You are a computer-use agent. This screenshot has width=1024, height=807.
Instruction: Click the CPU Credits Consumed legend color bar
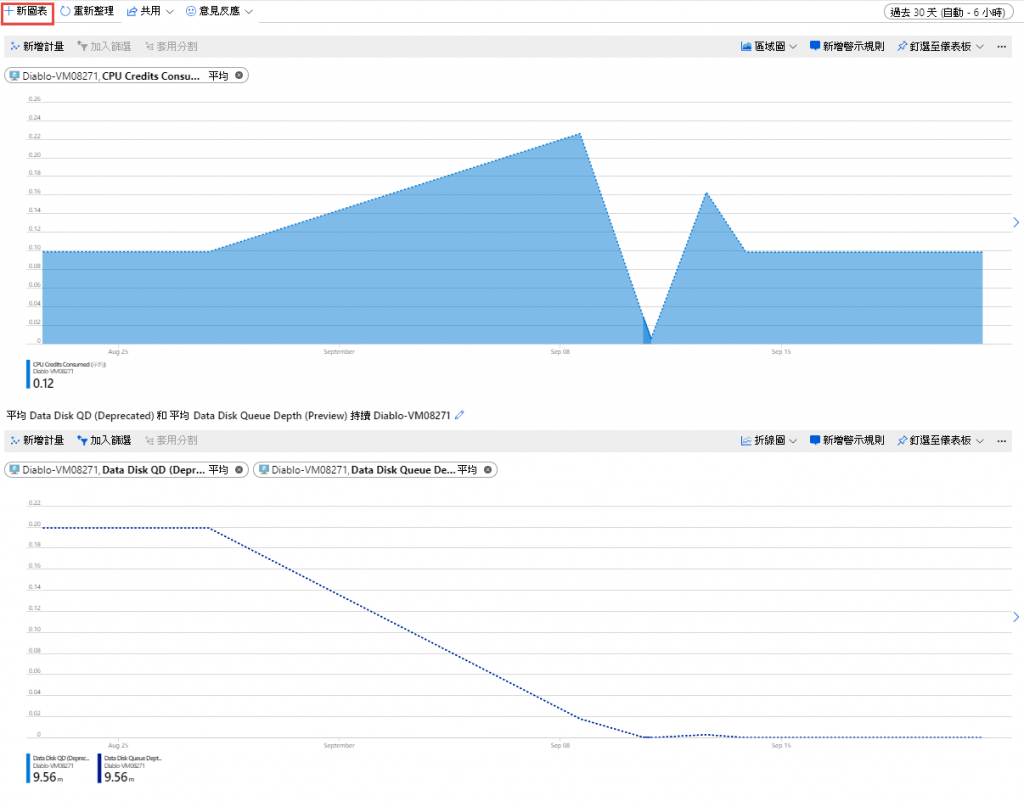click(x=28, y=375)
